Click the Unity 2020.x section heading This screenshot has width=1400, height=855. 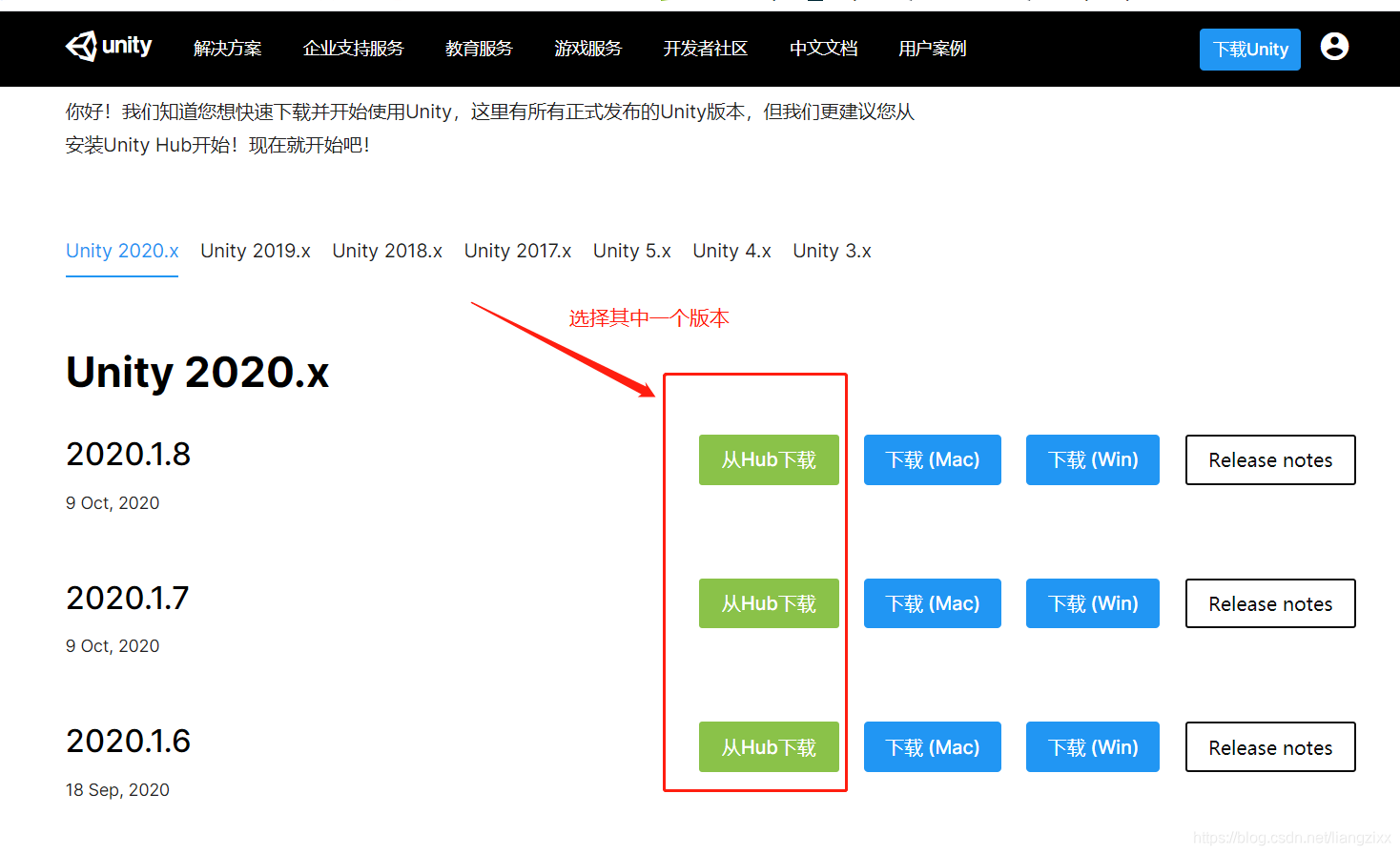[197, 372]
